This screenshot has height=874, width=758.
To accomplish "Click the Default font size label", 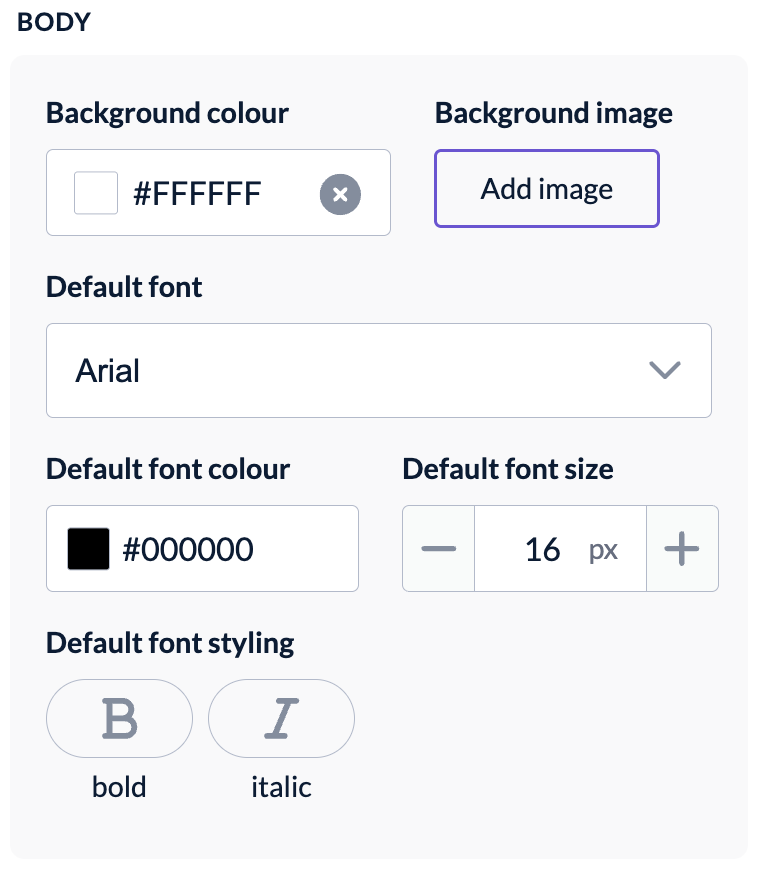I will tap(508, 469).
